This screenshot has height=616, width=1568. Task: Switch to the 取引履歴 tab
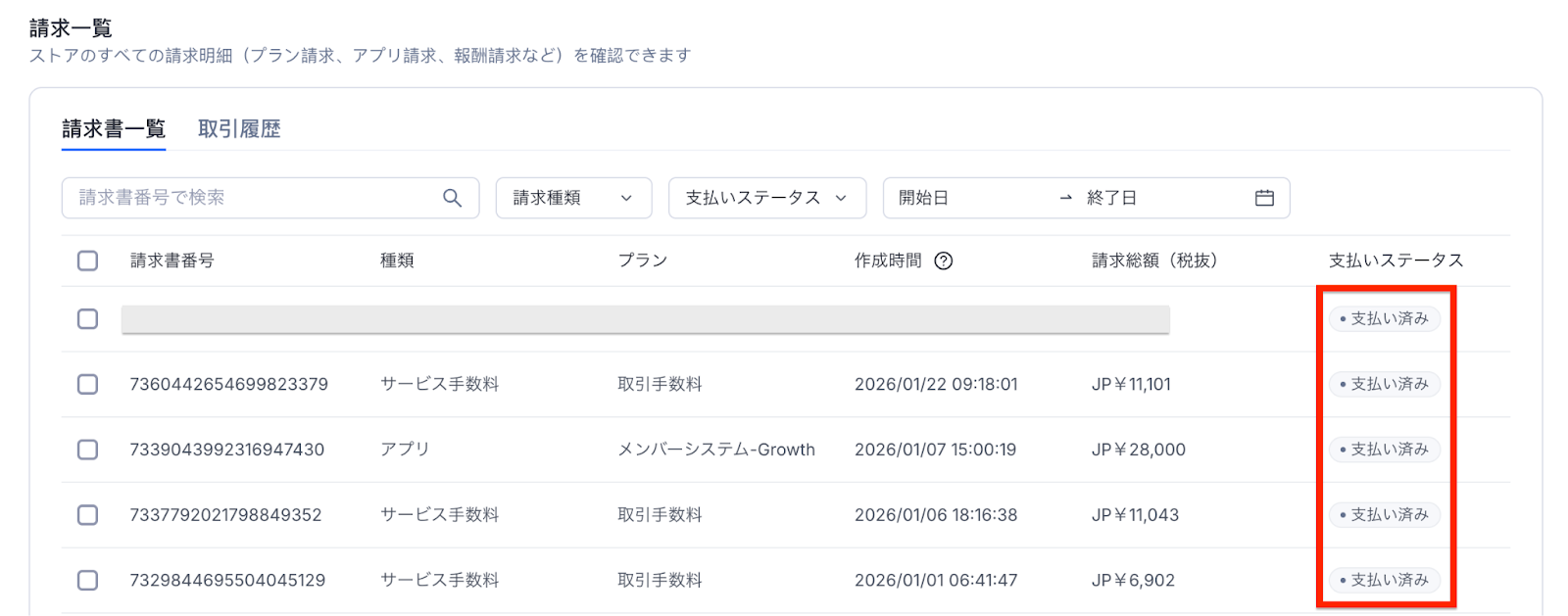239,129
